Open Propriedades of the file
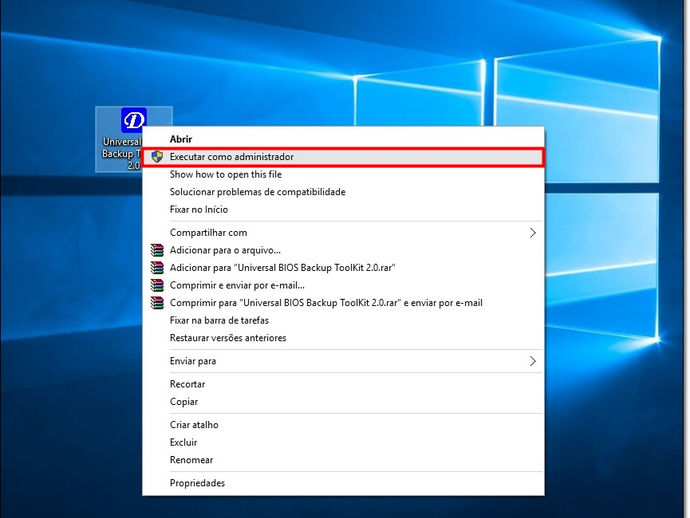The image size is (690, 518). point(343,483)
